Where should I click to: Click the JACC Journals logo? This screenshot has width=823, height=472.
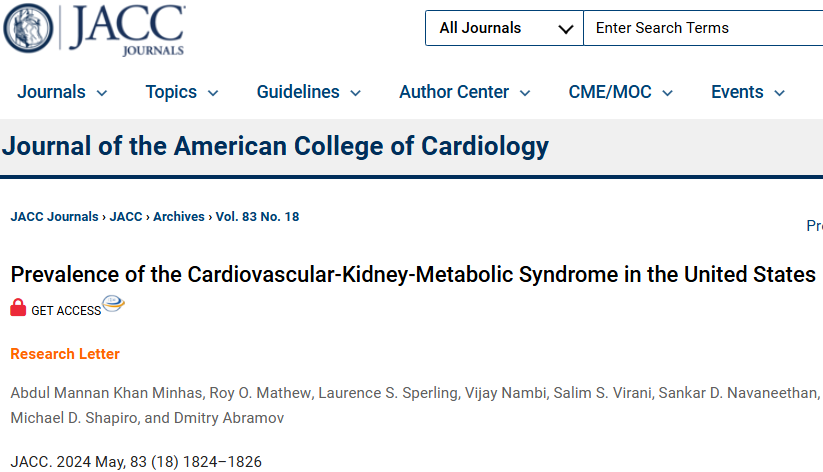(95, 28)
